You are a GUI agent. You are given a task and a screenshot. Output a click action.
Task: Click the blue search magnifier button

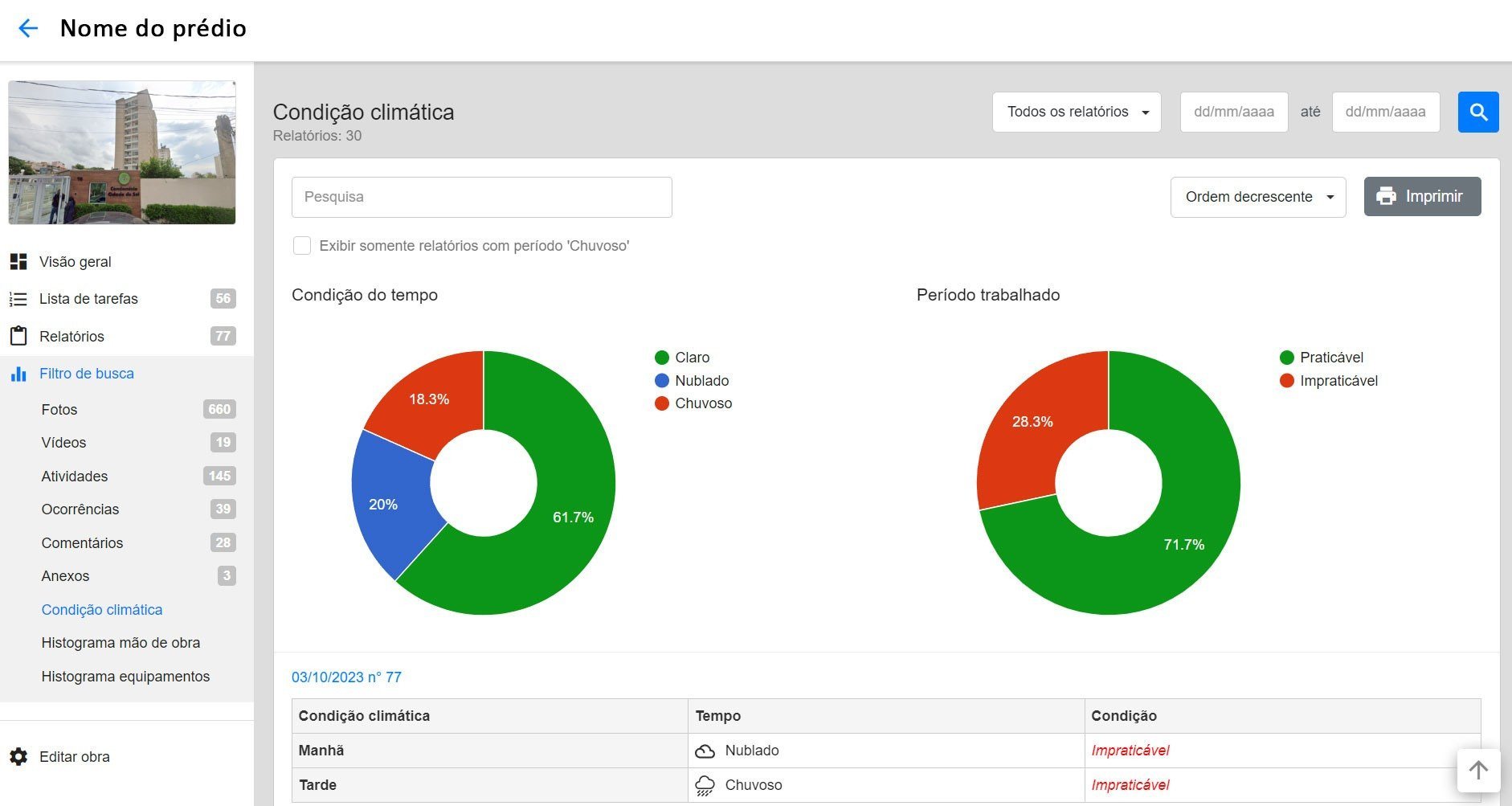(1478, 112)
